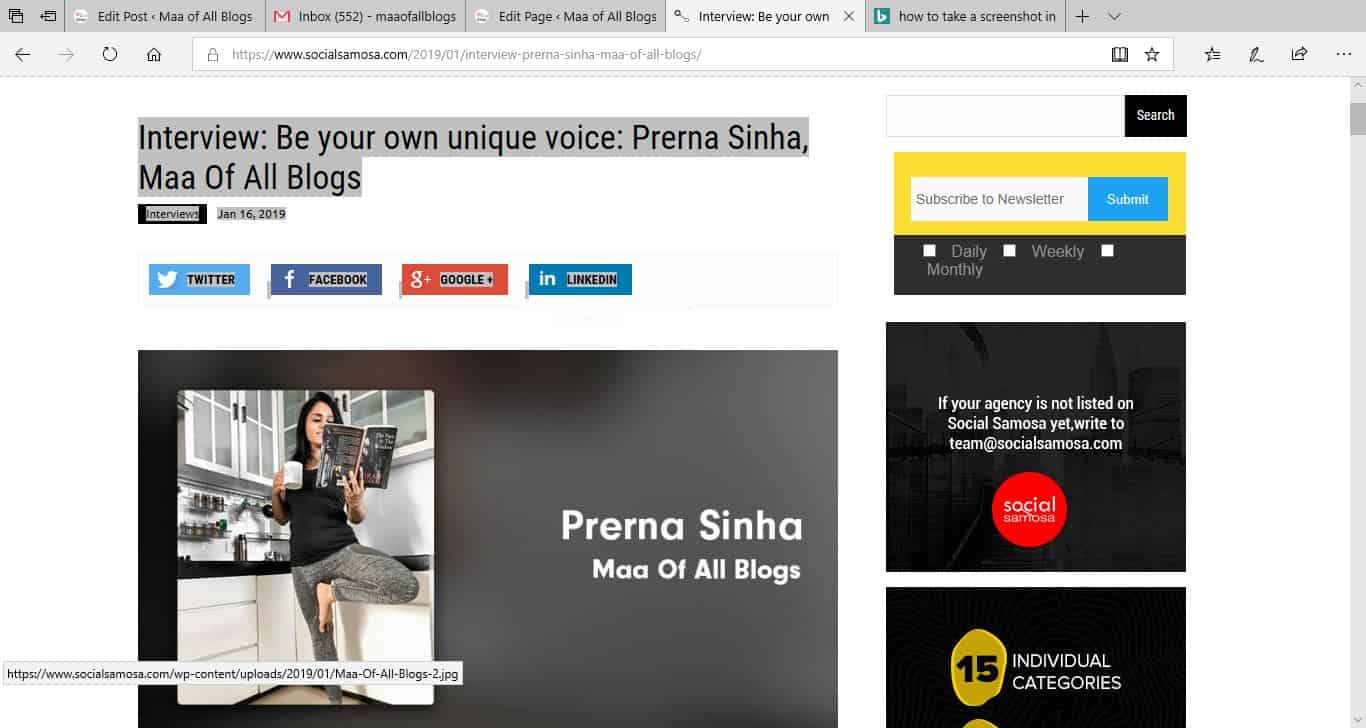
Task: Open the Favorites hub icon
Action: 1212,55
